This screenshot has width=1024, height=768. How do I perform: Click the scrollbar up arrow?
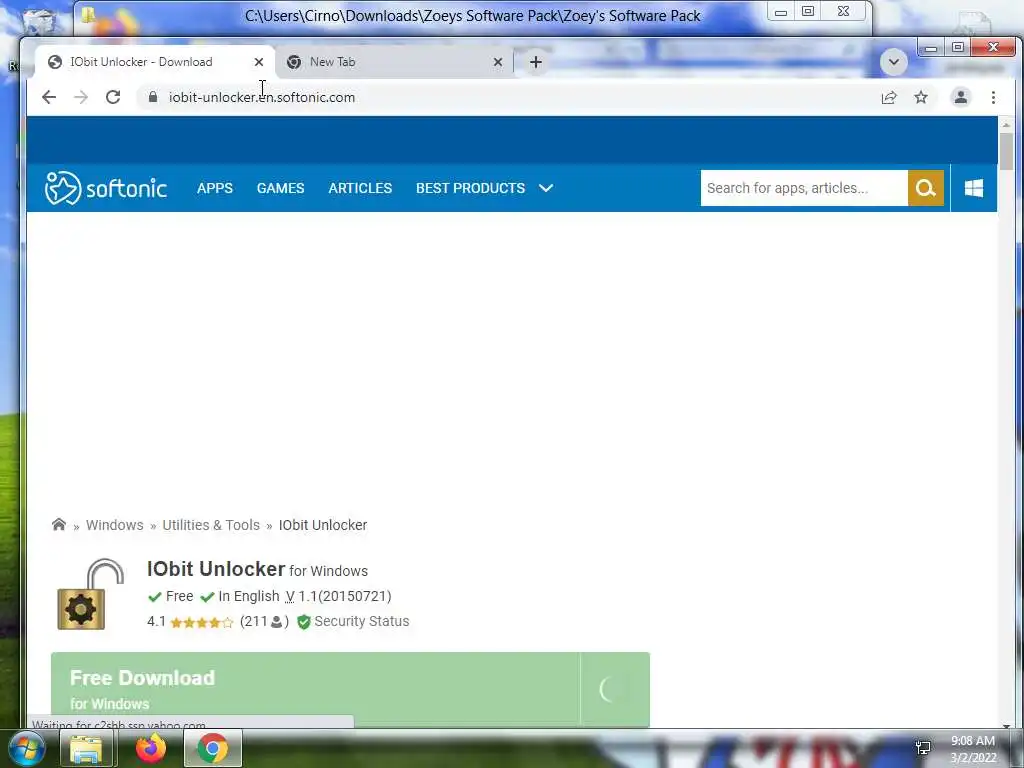(1006, 123)
